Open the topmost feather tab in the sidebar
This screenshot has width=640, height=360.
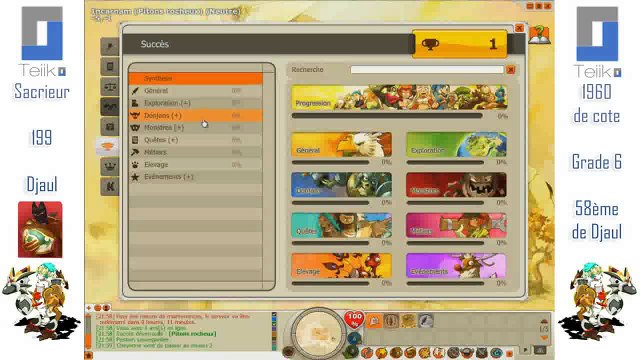tap(110, 47)
